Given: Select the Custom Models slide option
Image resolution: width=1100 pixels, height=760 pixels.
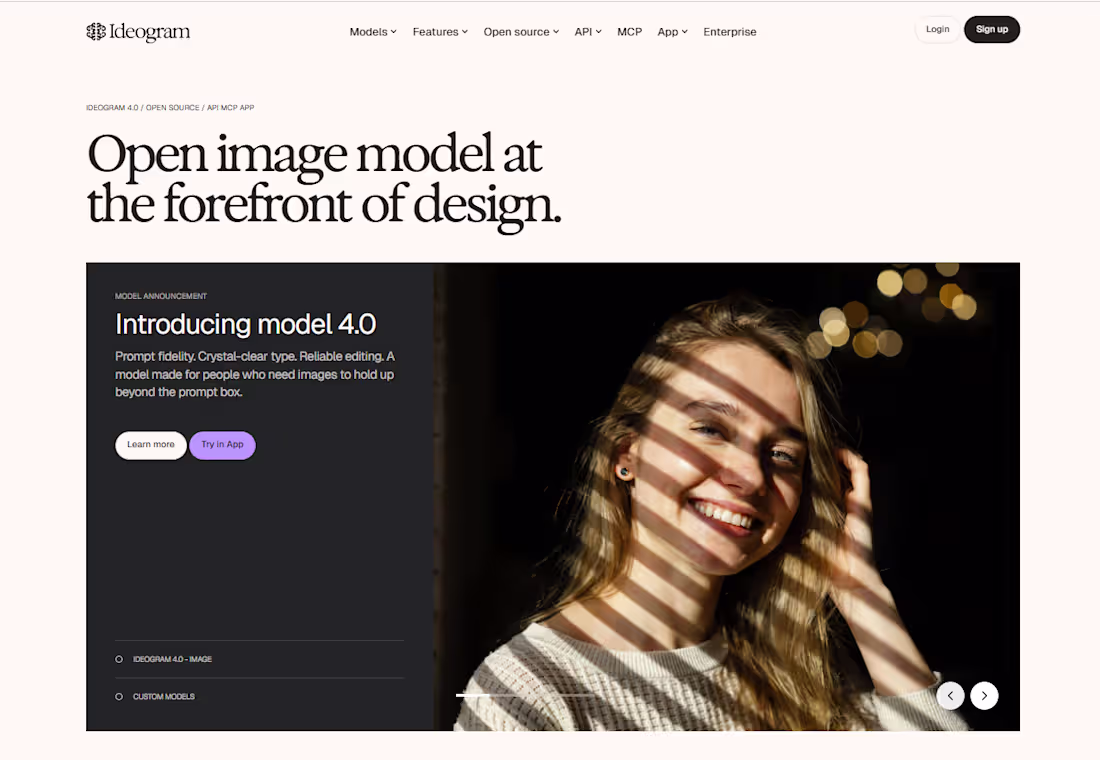Looking at the screenshot, I should point(259,696).
